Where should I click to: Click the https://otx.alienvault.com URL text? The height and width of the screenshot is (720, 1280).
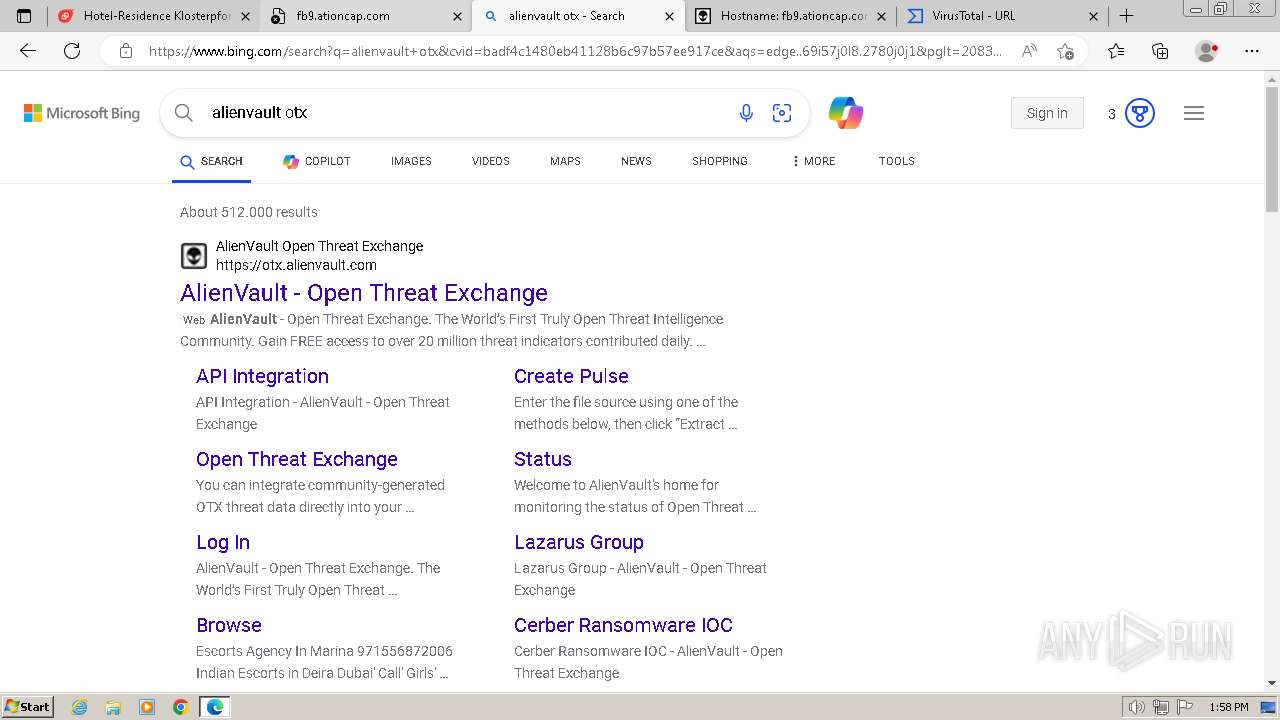296,265
